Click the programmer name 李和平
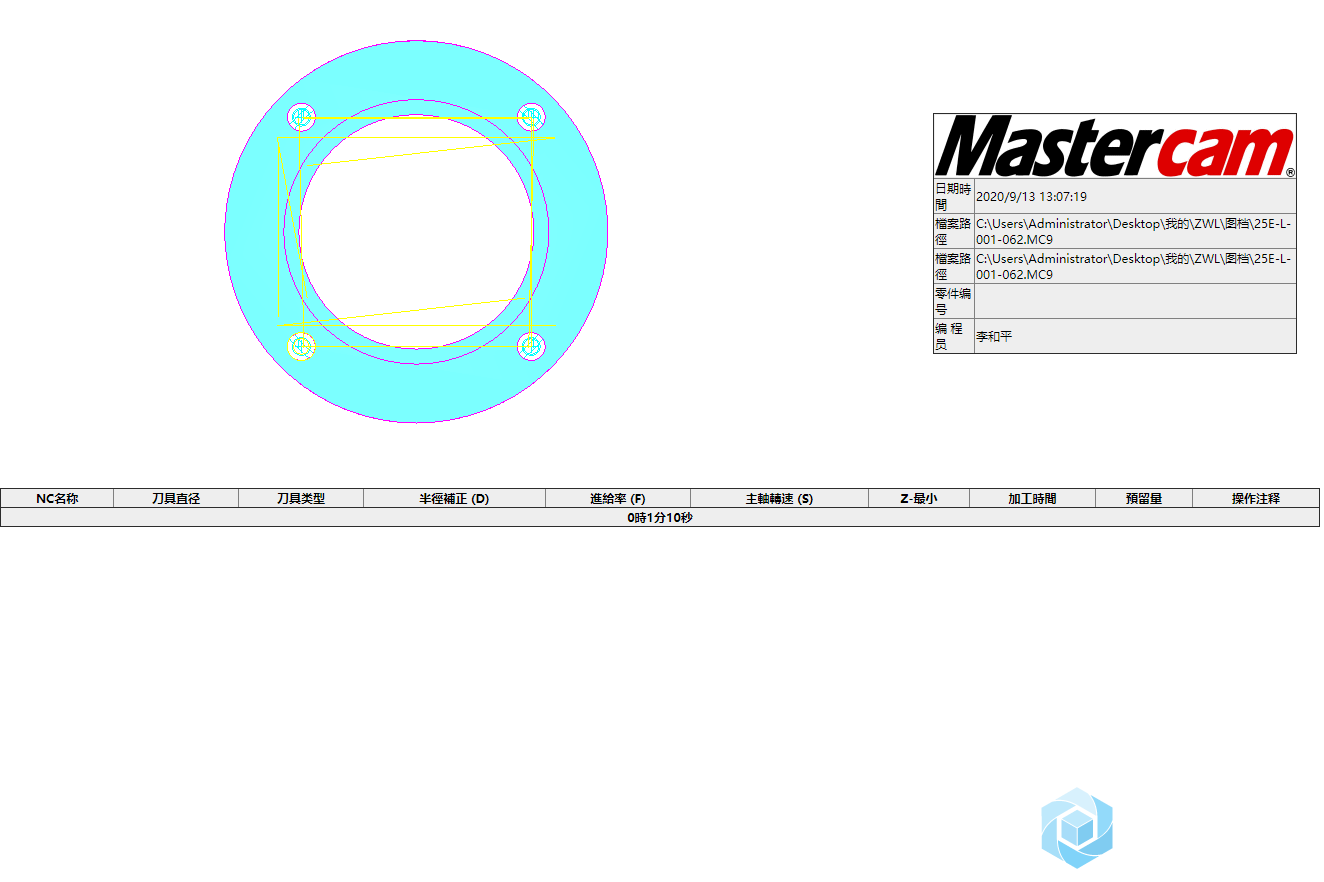The width and height of the screenshot is (1324, 882). pos(995,337)
